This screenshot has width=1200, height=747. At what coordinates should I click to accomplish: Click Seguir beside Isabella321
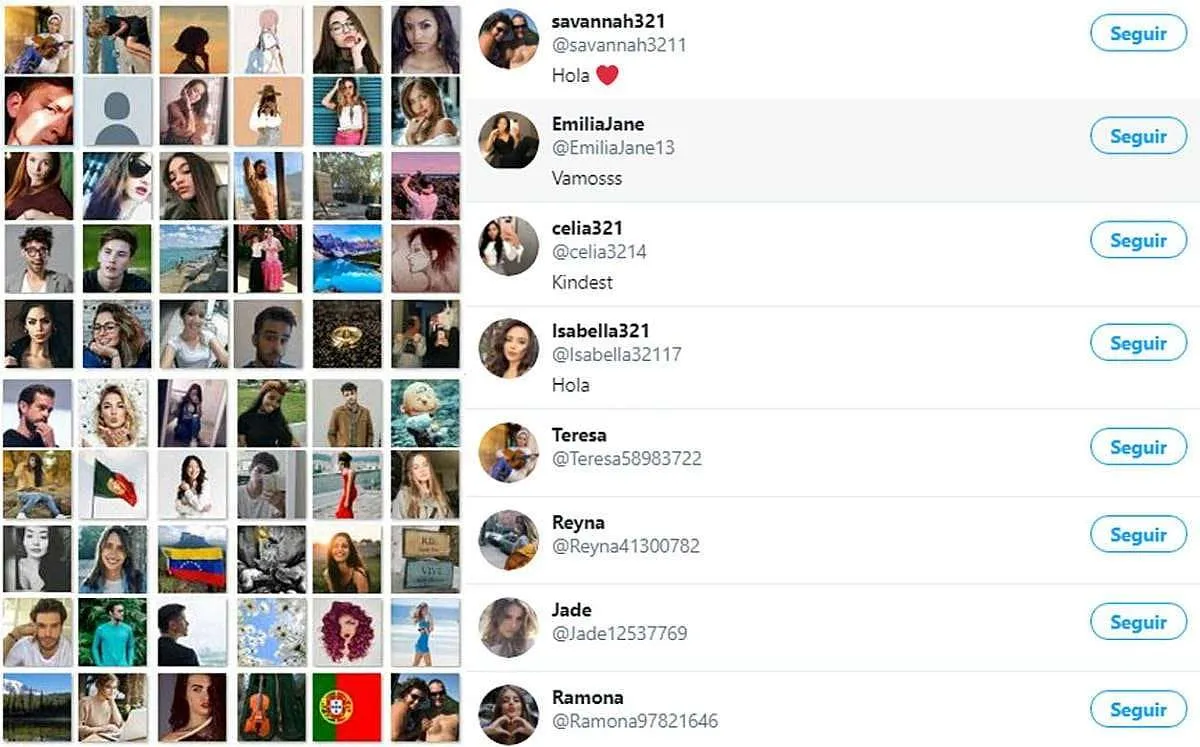click(1138, 343)
